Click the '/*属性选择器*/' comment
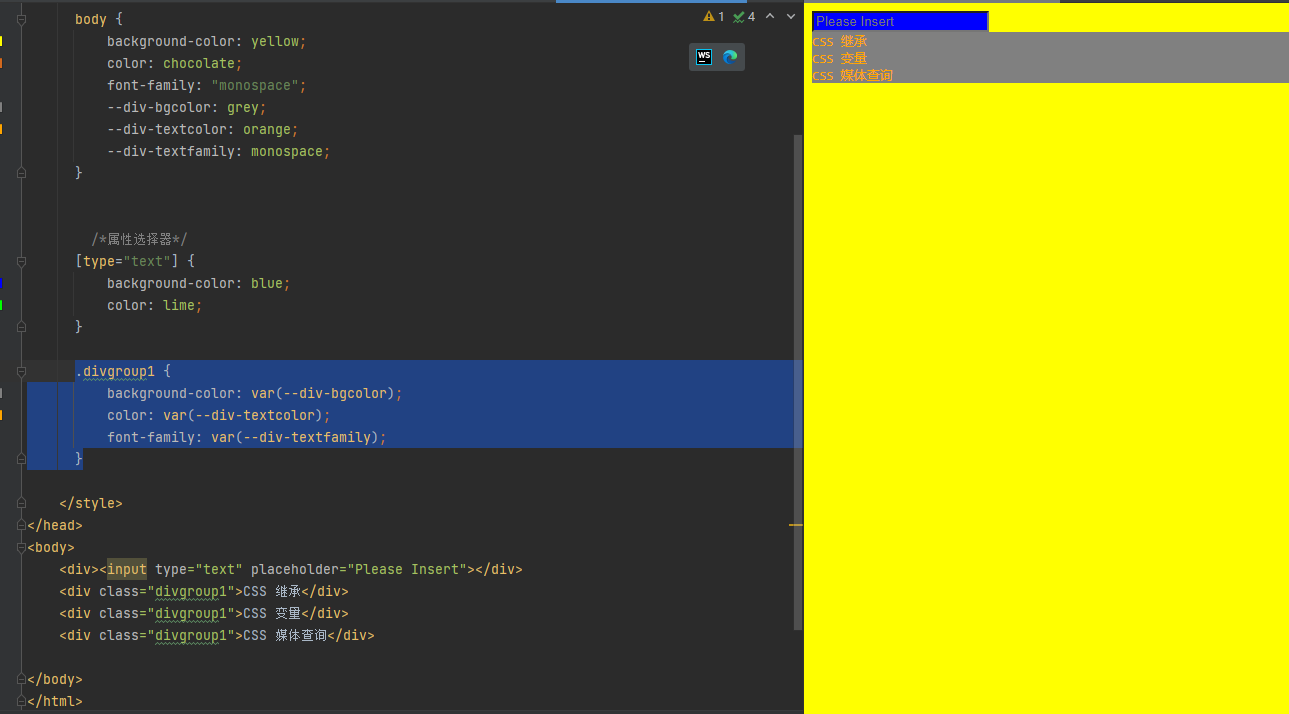Screen dimensions: 1289x714 pos(139,239)
